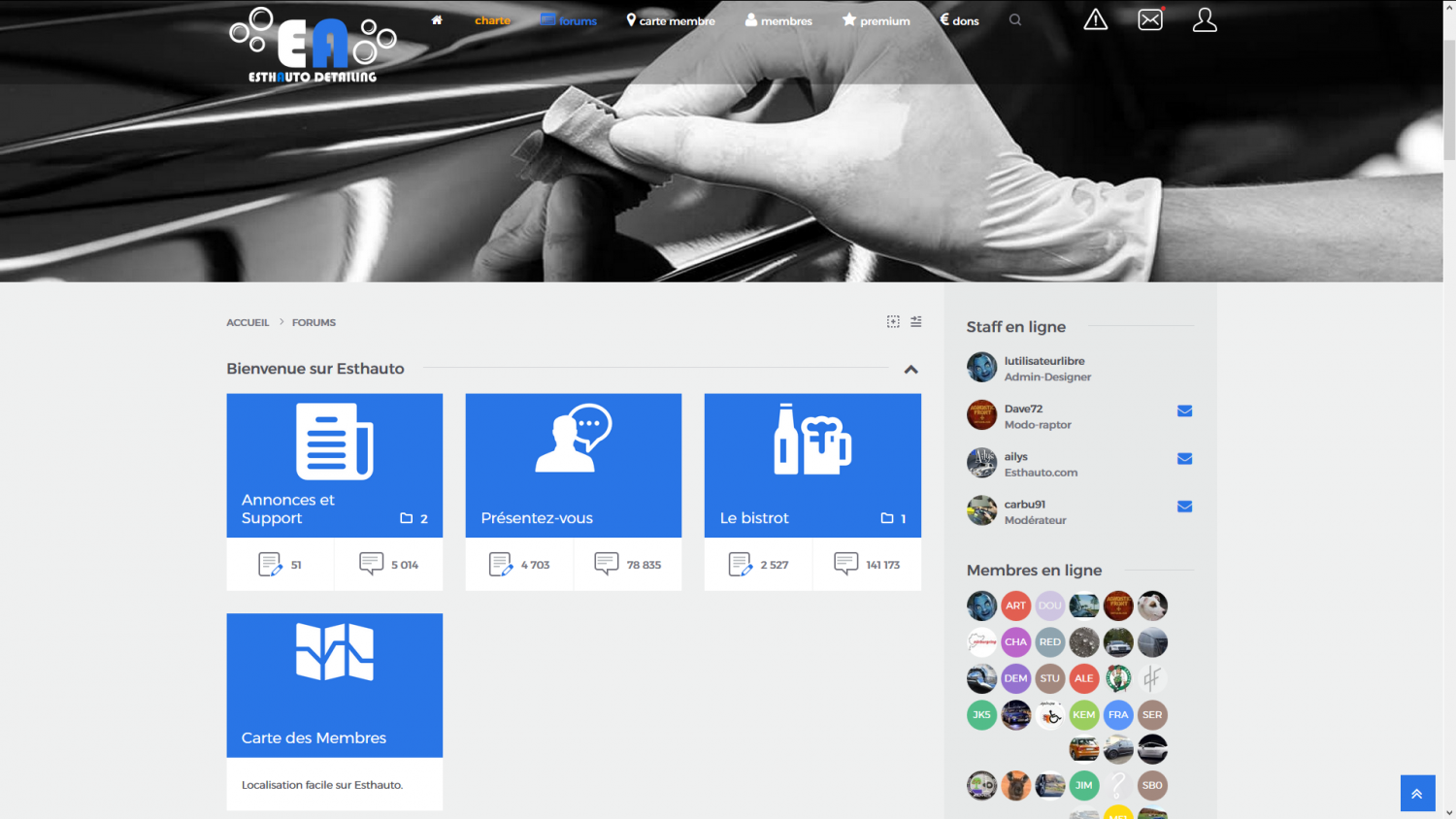Open the warning triangle alerts icon
The width and height of the screenshot is (1456, 819).
[1095, 20]
